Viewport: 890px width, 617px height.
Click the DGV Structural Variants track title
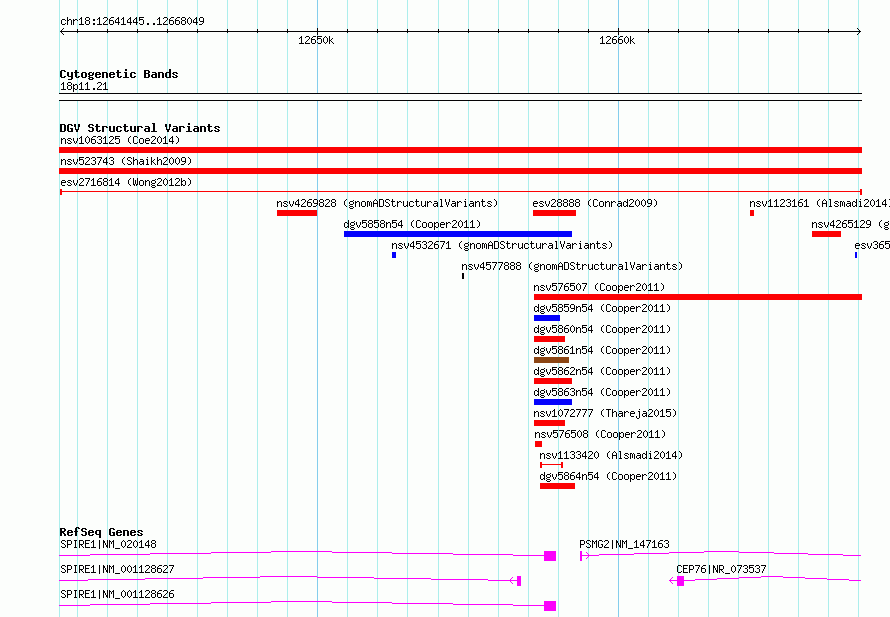coord(140,128)
